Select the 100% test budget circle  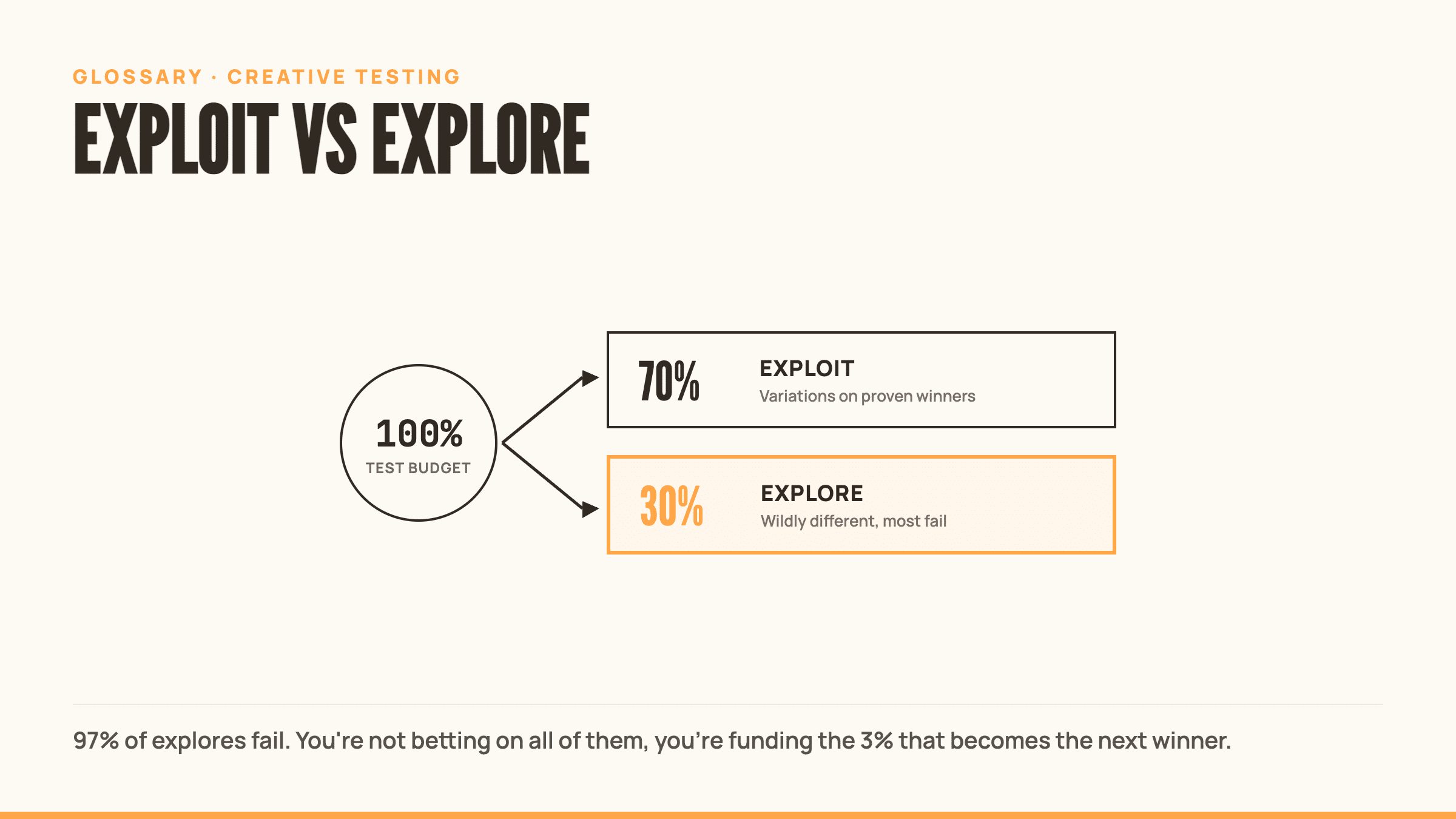[x=419, y=443]
